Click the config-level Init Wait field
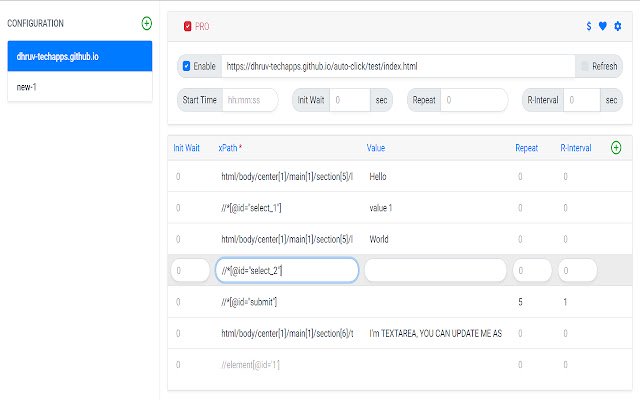 [x=350, y=100]
